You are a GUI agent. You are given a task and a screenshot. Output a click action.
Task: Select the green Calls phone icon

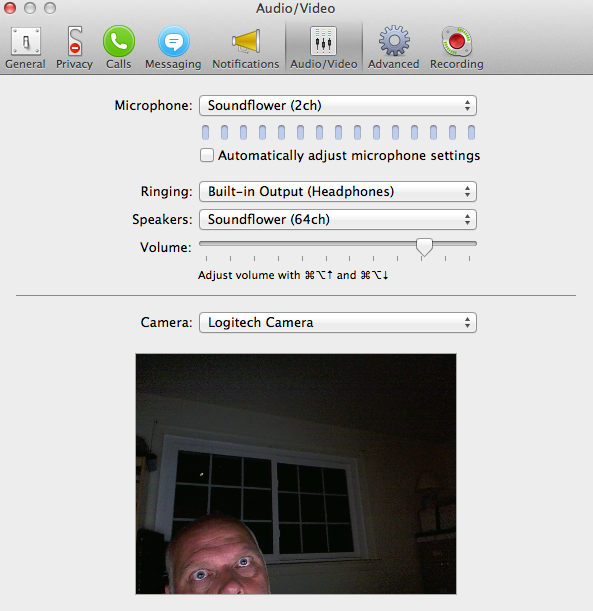click(x=119, y=41)
